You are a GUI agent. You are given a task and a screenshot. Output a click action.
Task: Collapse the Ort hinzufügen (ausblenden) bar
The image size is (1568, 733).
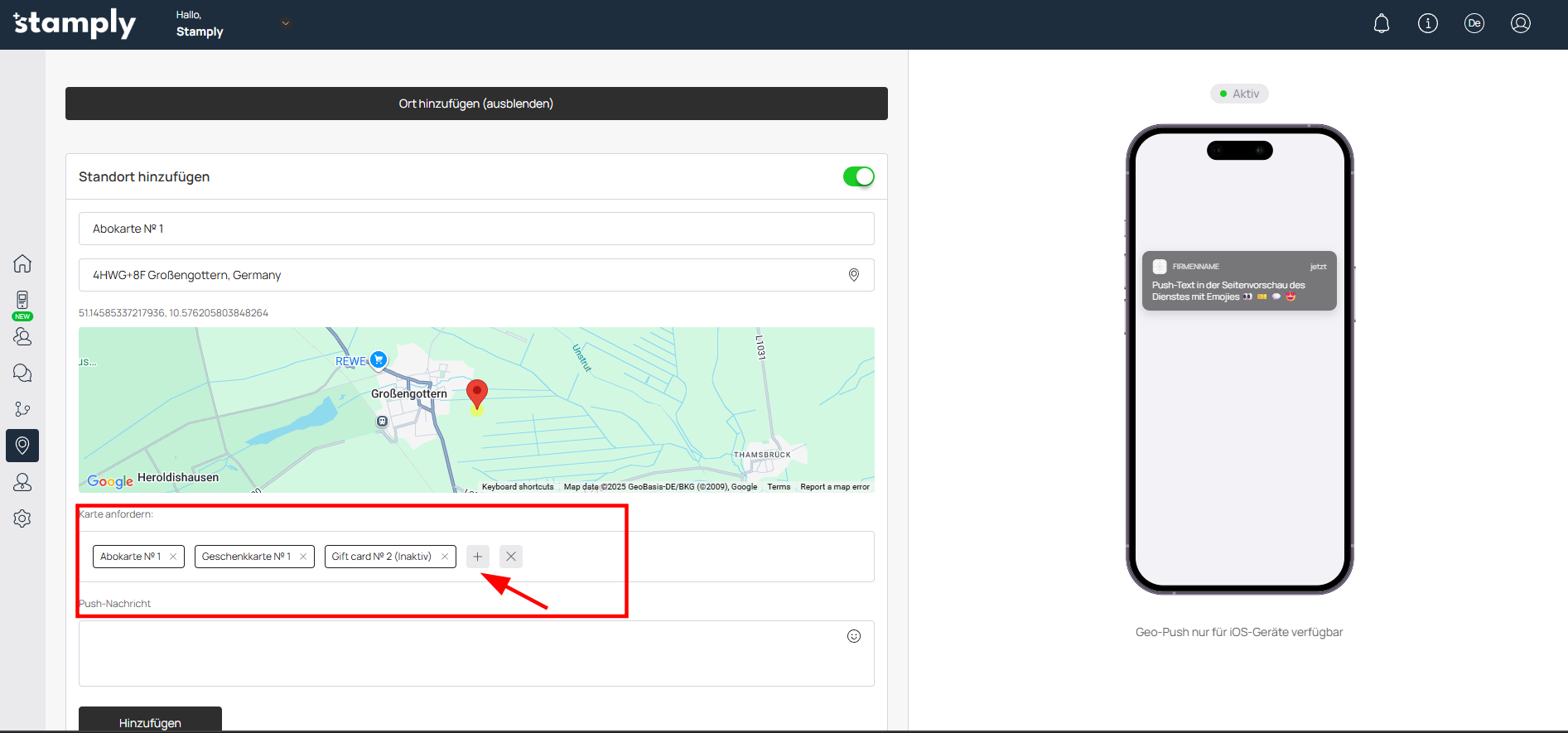[476, 104]
